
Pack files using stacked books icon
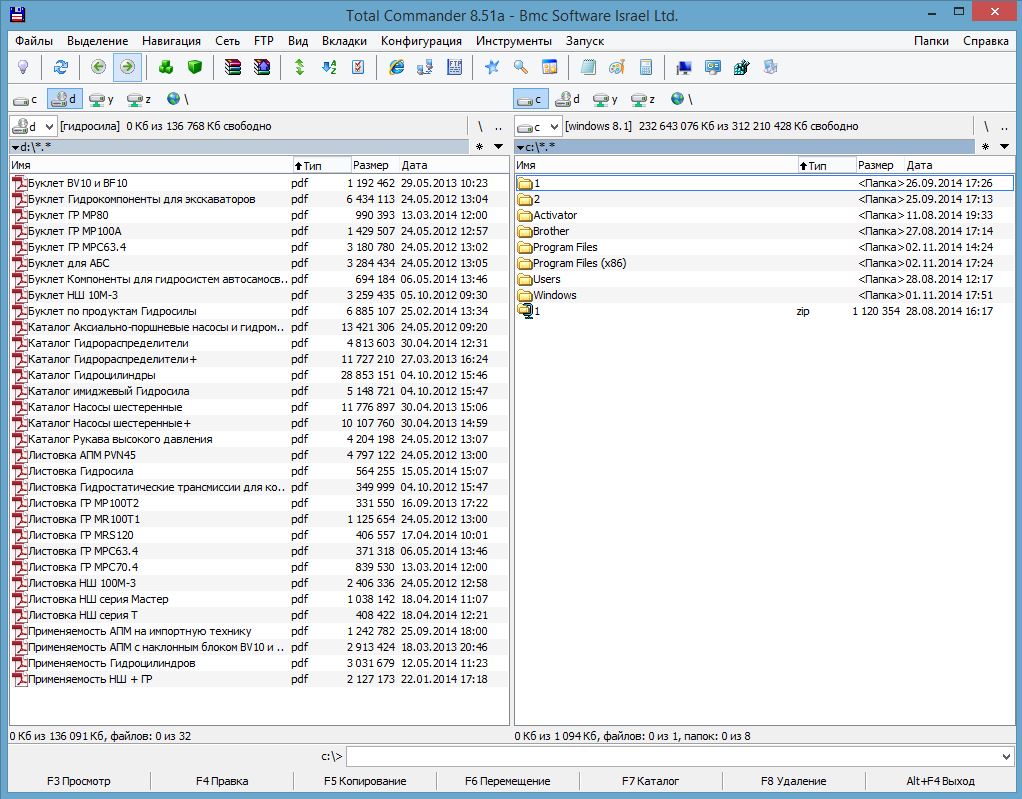pyautogui.click(x=233, y=67)
